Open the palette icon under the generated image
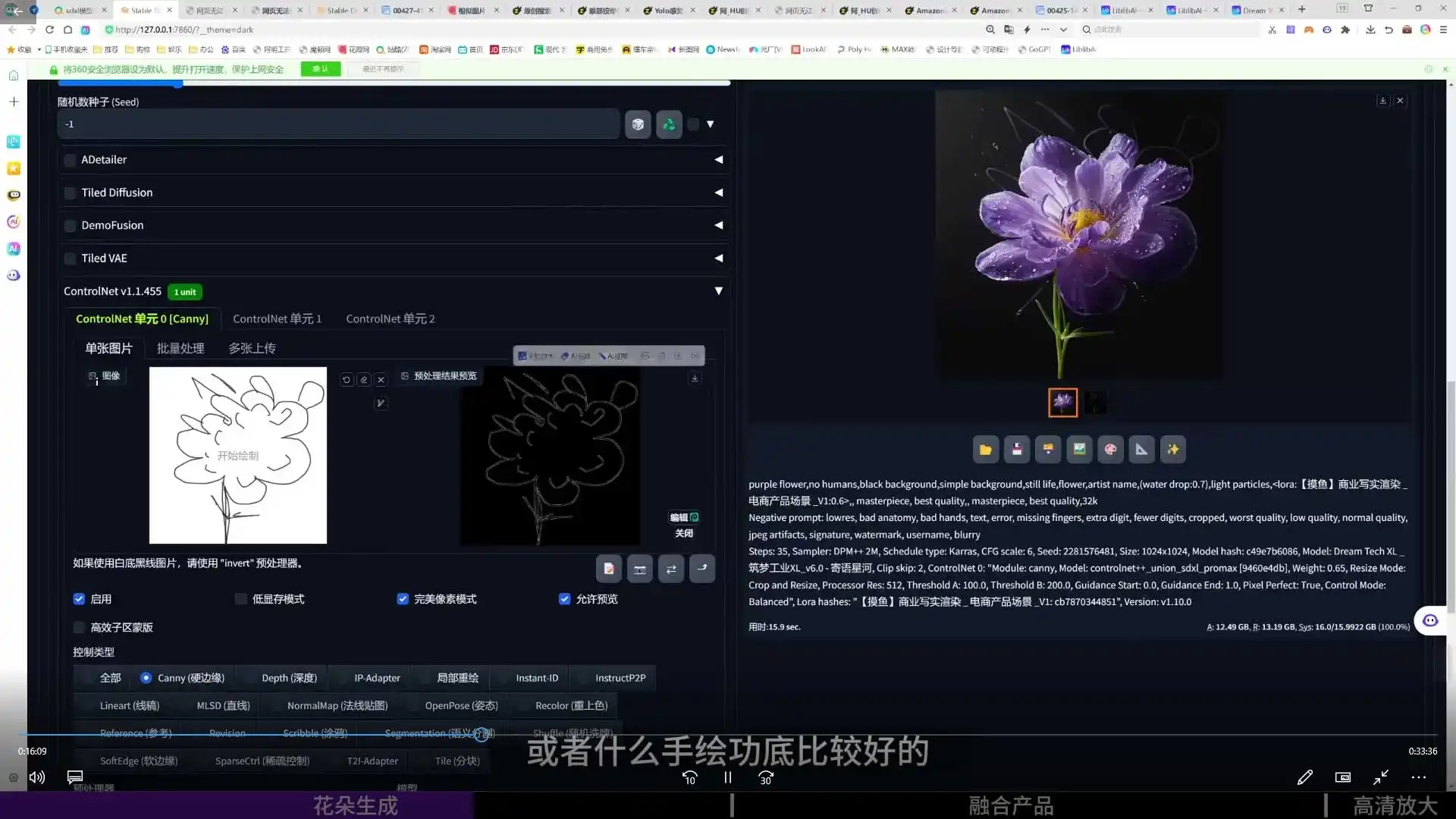Screen dimensions: 1456x819 click(1110, 449)
